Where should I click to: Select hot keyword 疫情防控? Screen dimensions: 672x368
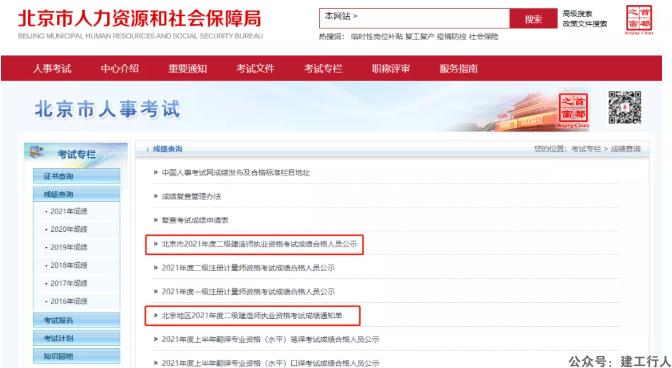tap(451, 37)
